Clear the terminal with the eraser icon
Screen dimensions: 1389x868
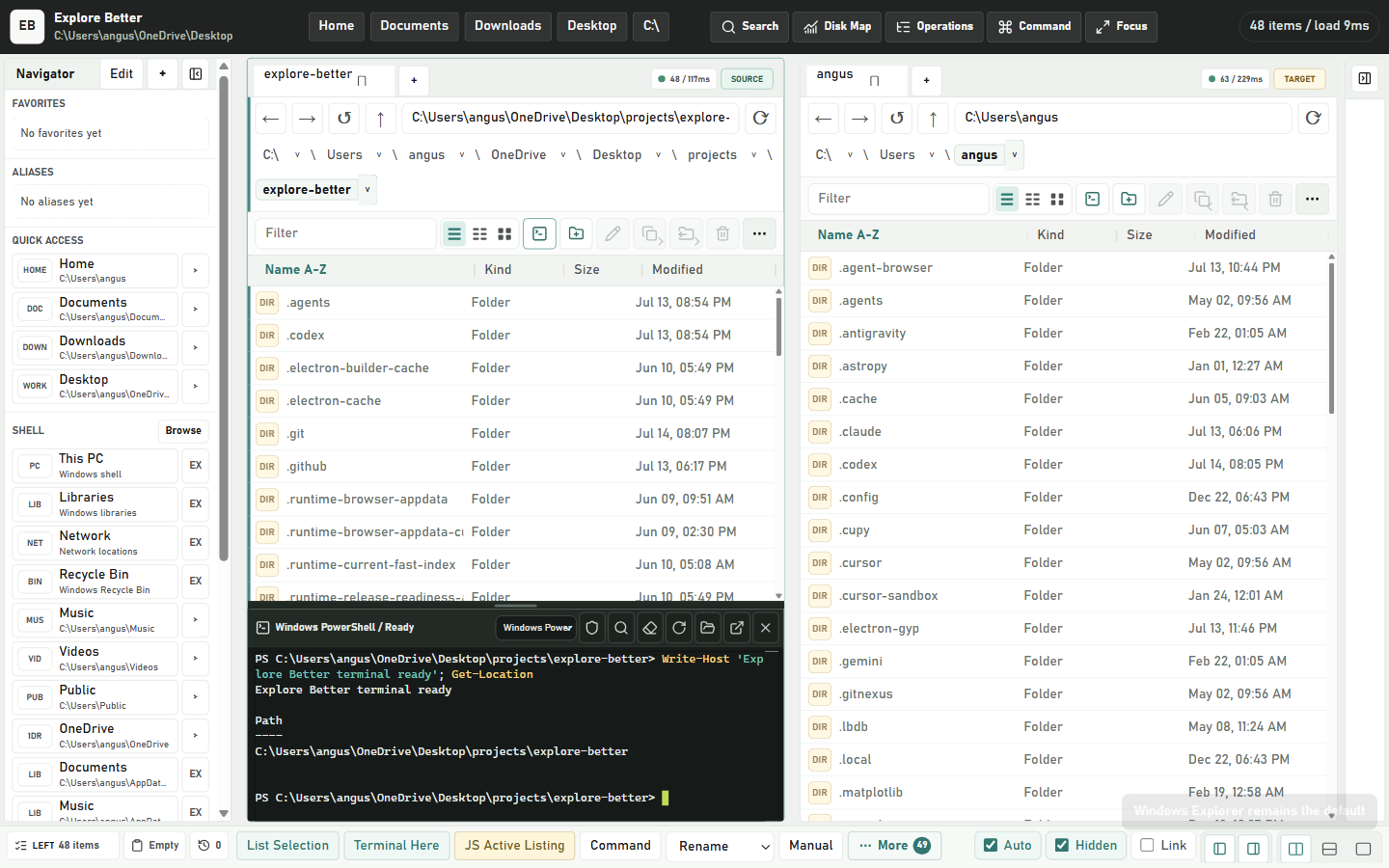pos(650,628)
